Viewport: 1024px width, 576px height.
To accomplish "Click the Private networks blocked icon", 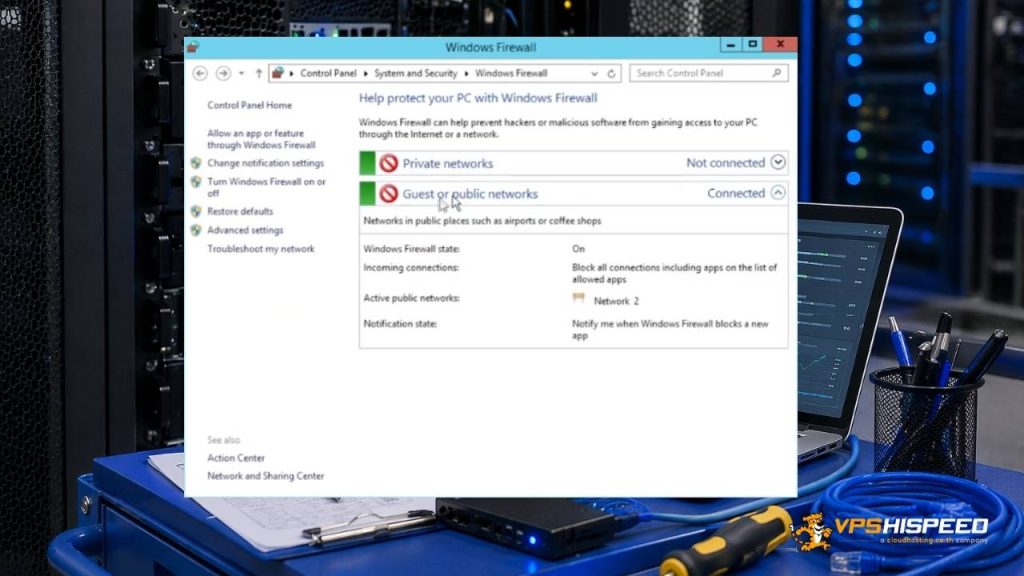I will 389,163.
